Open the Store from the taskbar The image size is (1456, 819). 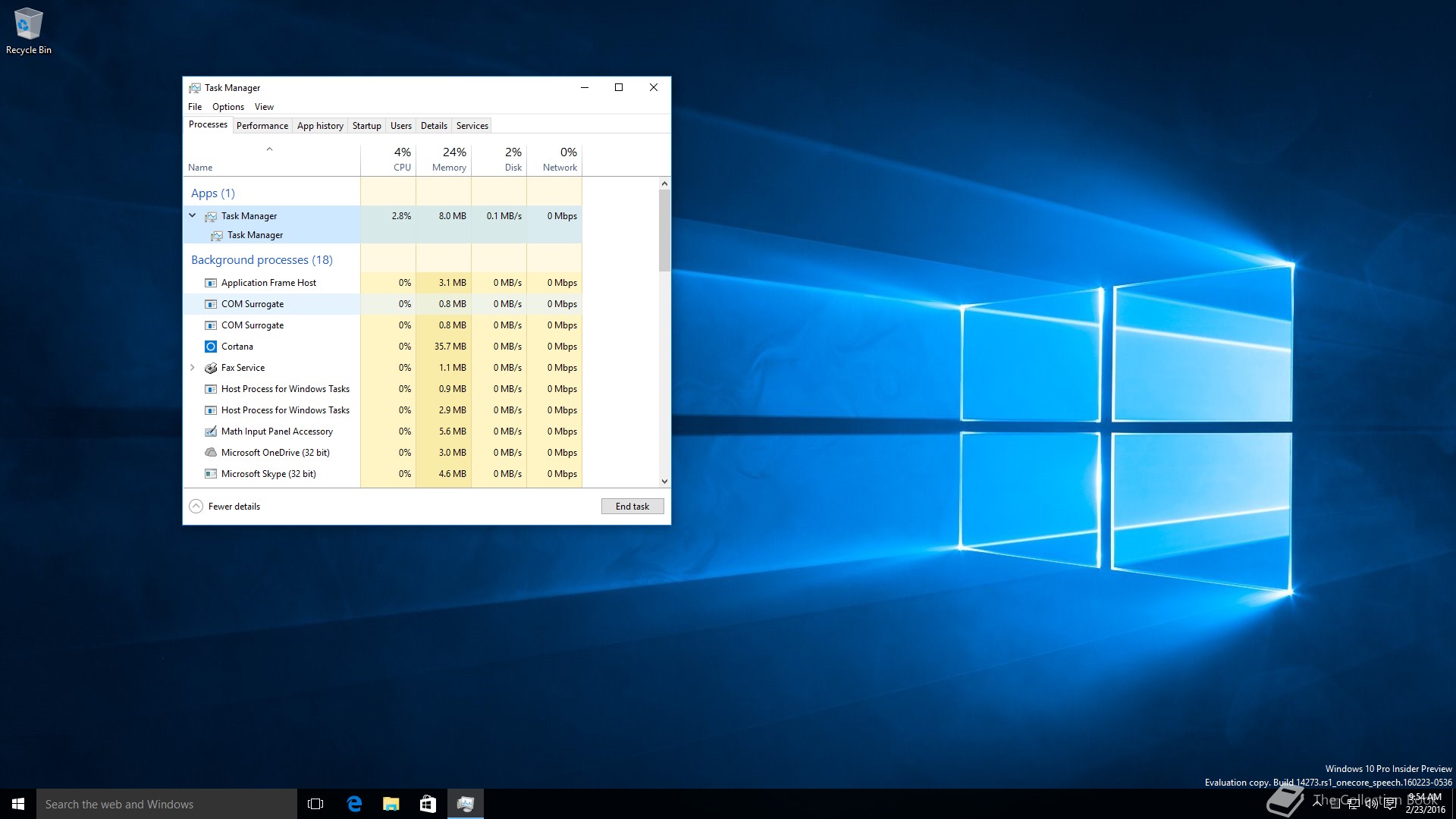tap(428, 804)
